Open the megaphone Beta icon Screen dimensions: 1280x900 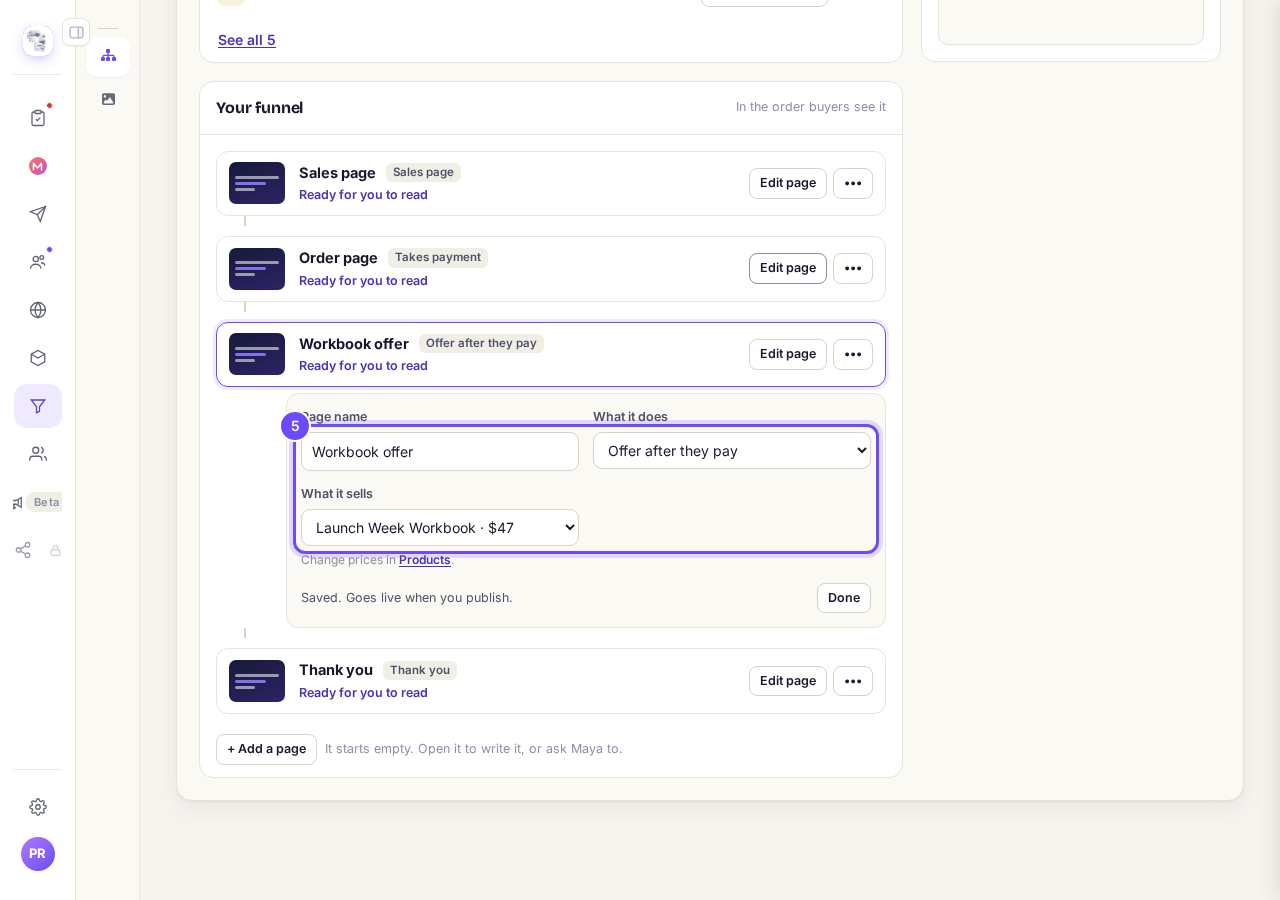coord(36,502)
